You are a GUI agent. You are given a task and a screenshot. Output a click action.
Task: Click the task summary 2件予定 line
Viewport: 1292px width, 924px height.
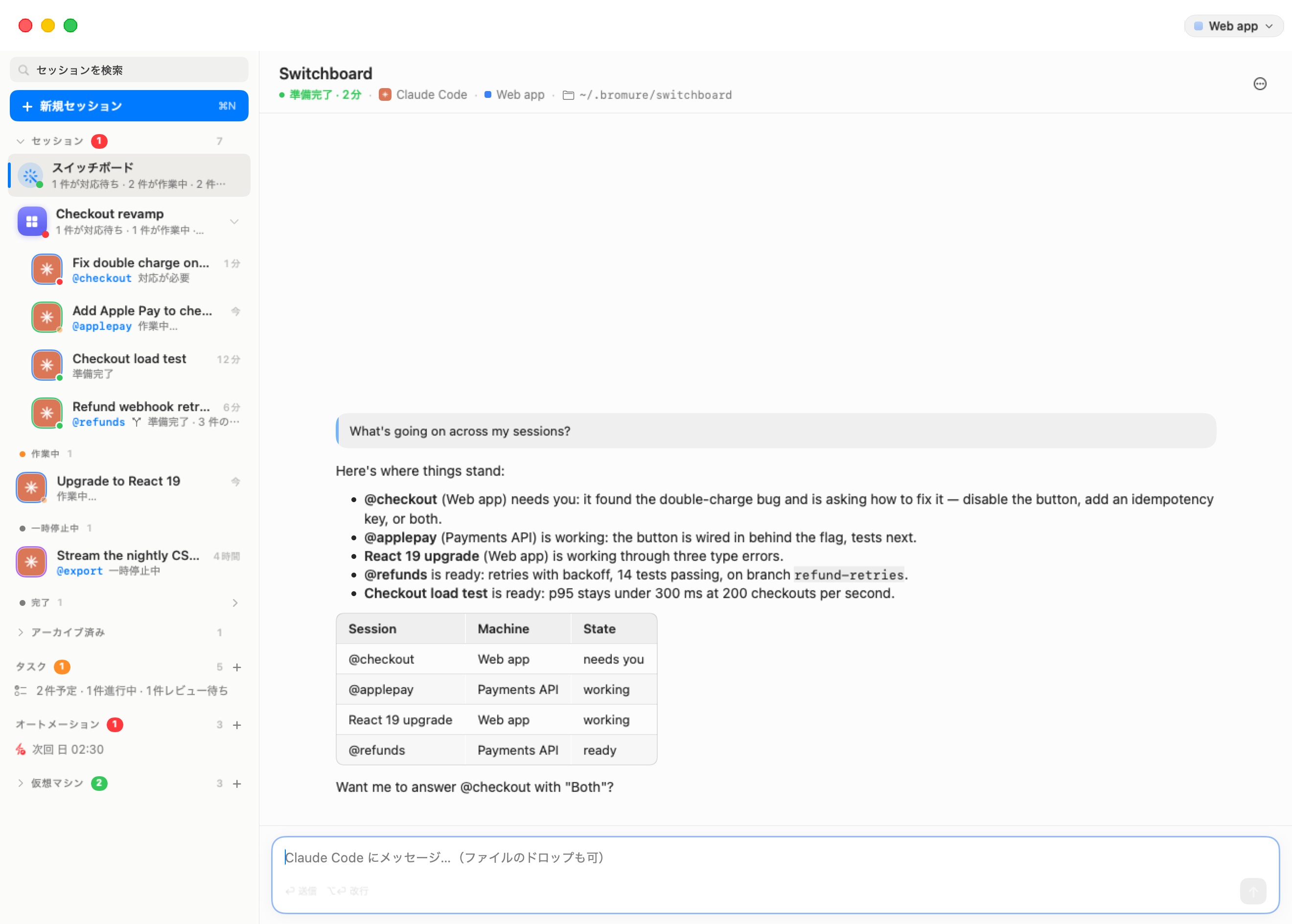pyautogui.click(x=132, y=691)
